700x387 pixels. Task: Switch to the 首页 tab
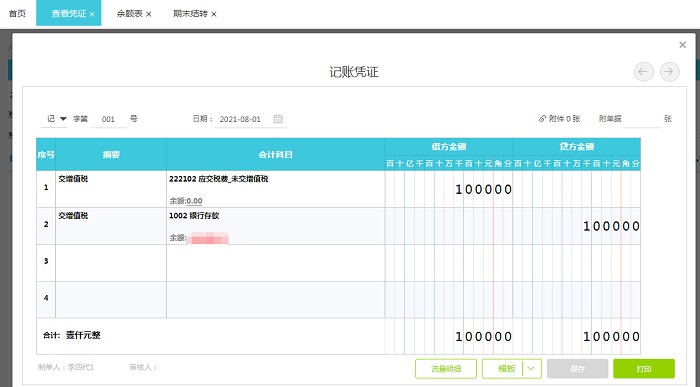tap(17, 13)
